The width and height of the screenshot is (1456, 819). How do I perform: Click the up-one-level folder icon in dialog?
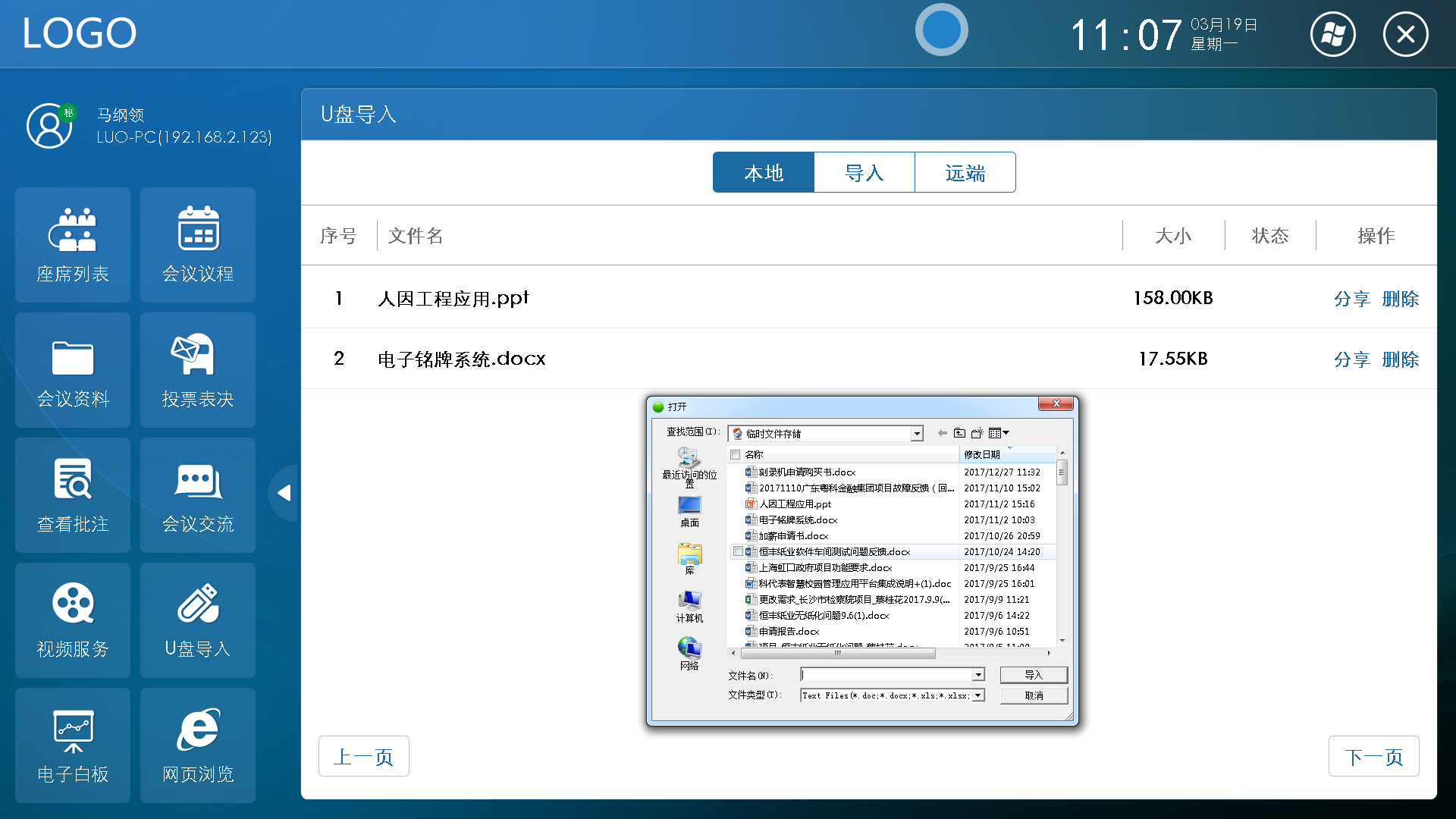(959, 433)
